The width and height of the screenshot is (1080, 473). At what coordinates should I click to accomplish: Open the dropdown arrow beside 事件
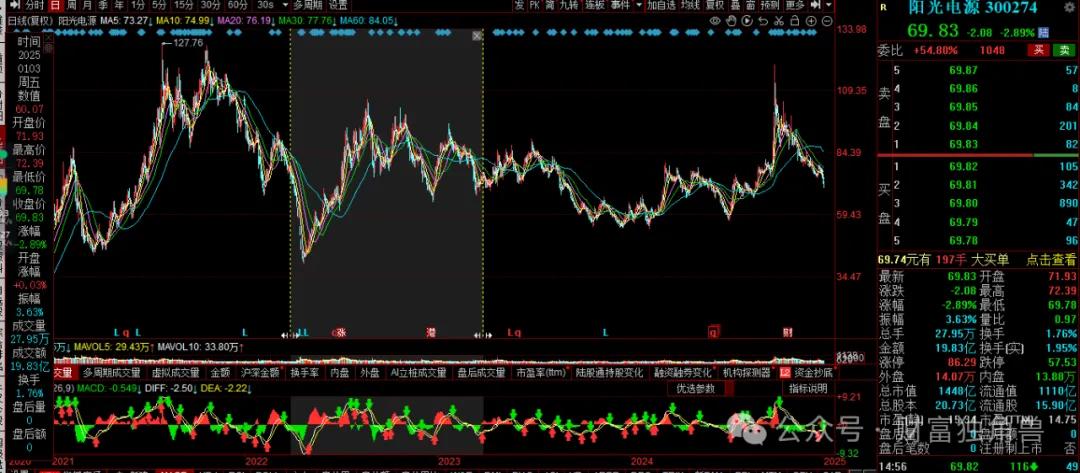[639, 5]
